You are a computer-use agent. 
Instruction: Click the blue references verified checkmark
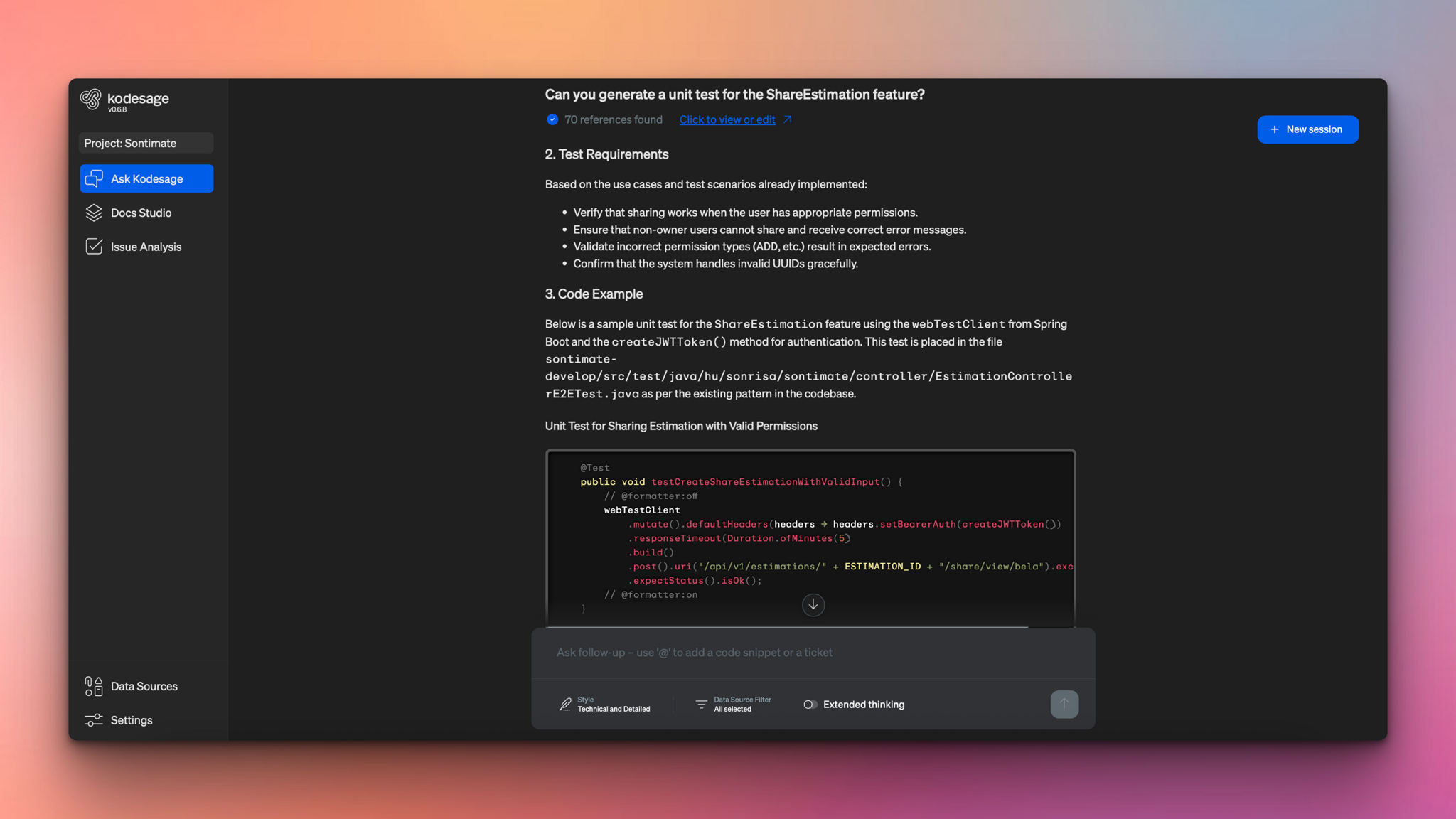tap(552, 119)
